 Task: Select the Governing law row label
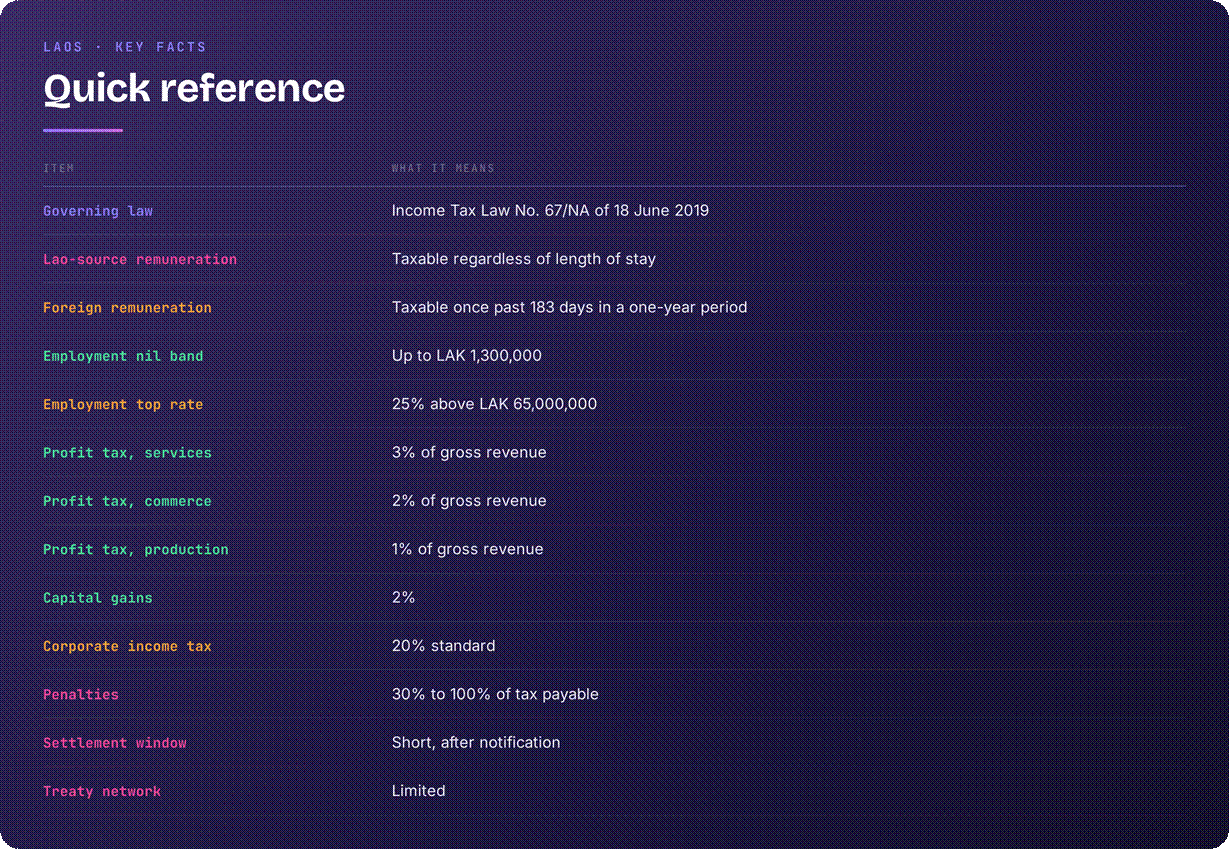(x=98, y=211)
